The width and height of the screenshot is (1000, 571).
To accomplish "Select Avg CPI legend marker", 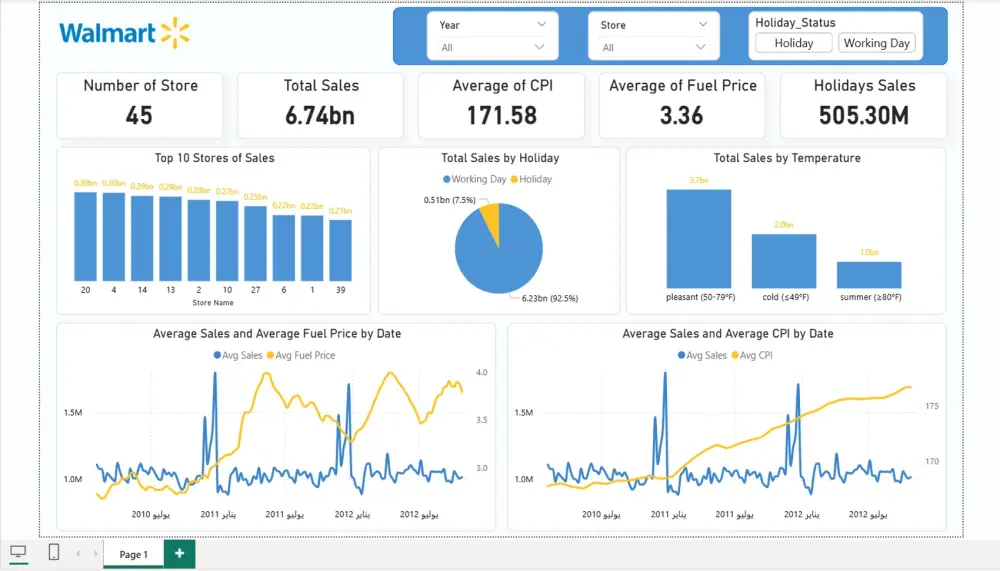I will coord(735,355).
